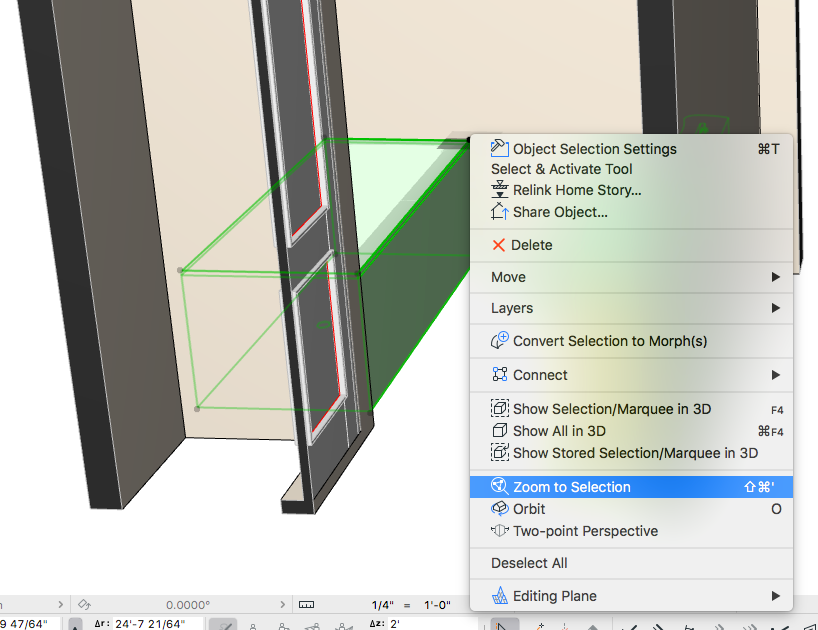Image resolution: width=818 pixels, height=630 pixels.
Task: Click the 0.0000° rotation angle value
Action: pyautogui.click(x=188, y=605)
